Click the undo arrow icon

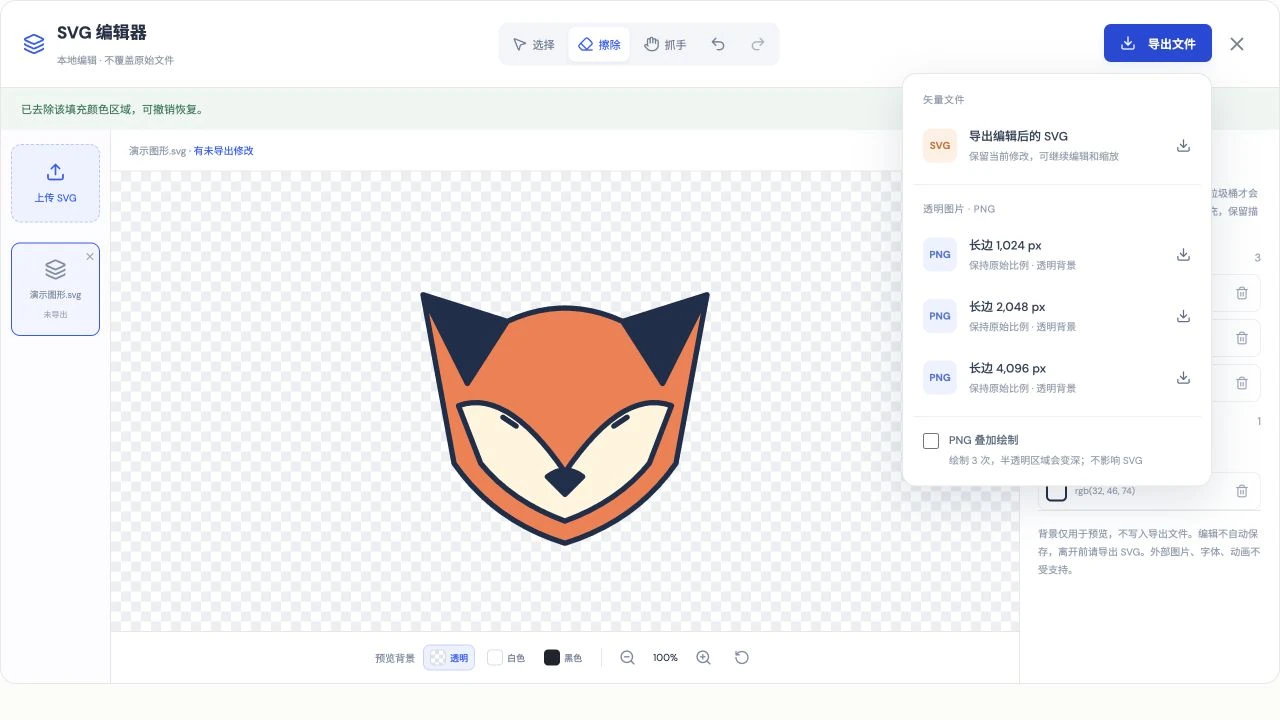718,44
